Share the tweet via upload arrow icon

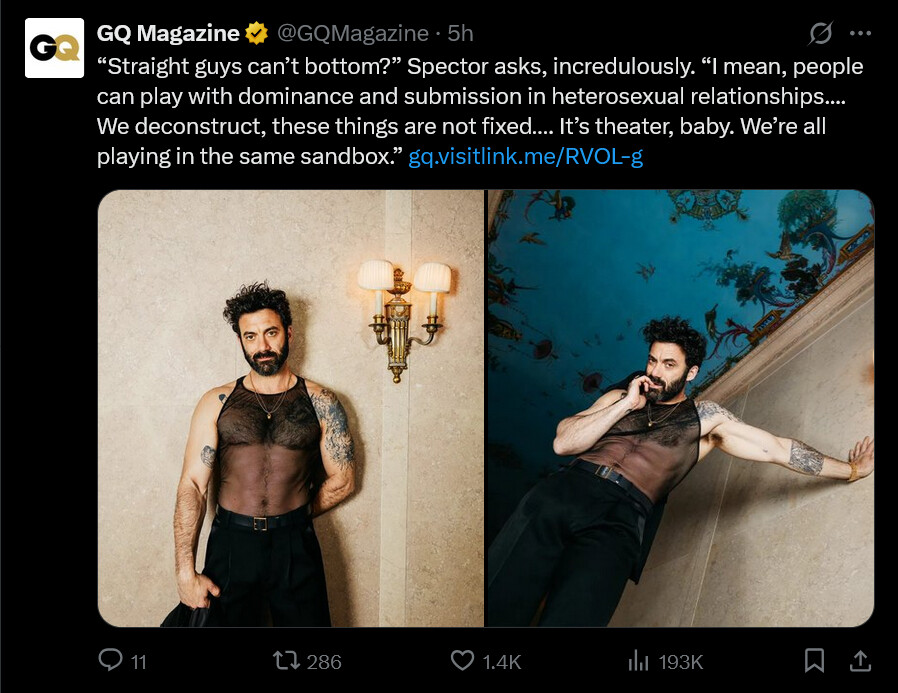click(860, 660)
